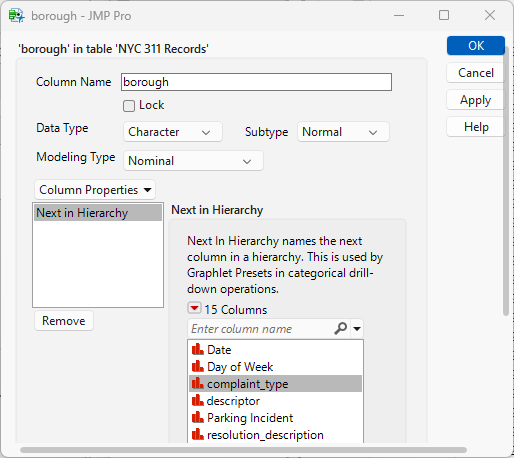514x458 pixels.
Task: Click the Help button
Action: click(476, 127)
